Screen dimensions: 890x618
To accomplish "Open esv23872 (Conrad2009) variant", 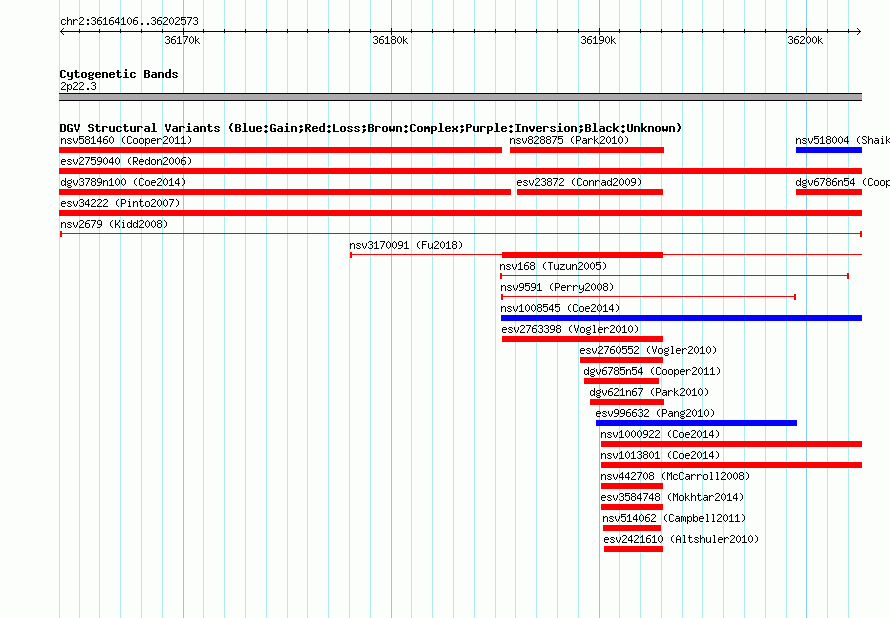I will point(579,182).
